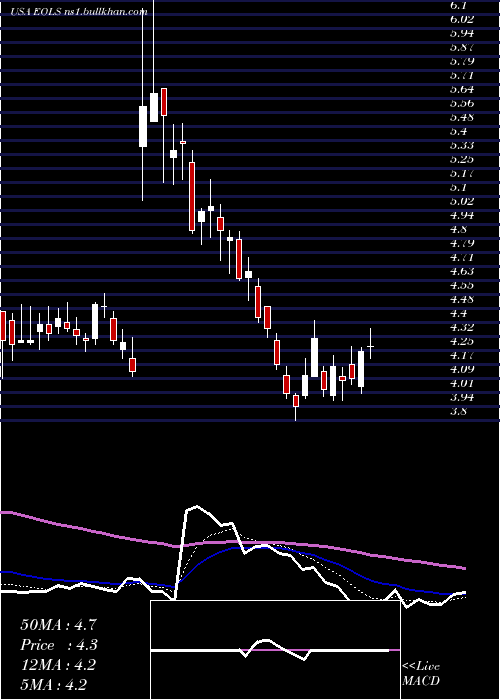
Task: Click the 5MA : 4.2 legend value
Action: coord(54,685)
